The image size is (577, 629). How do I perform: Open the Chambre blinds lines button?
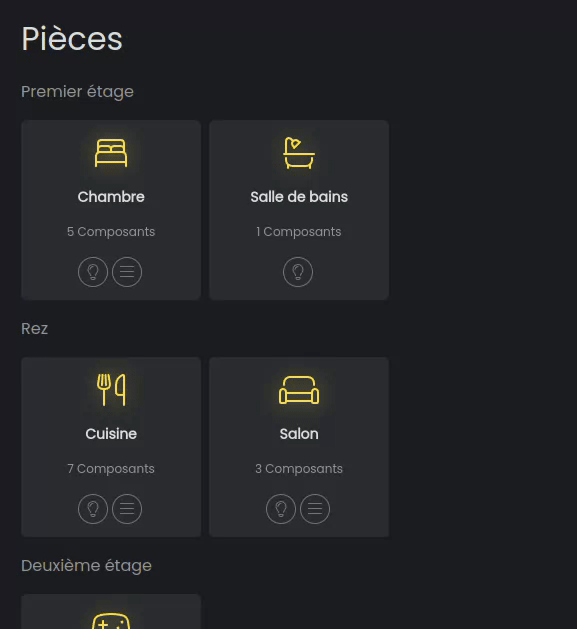127,272
